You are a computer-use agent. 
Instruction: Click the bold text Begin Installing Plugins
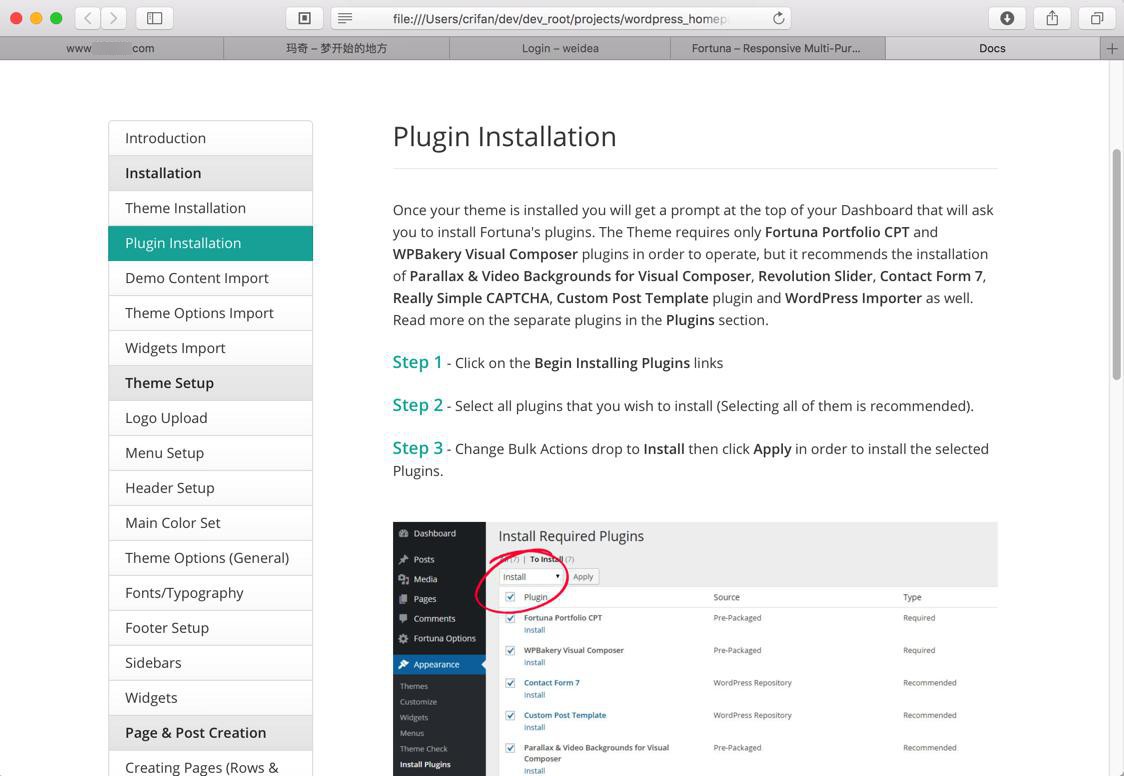pos(611,363)
